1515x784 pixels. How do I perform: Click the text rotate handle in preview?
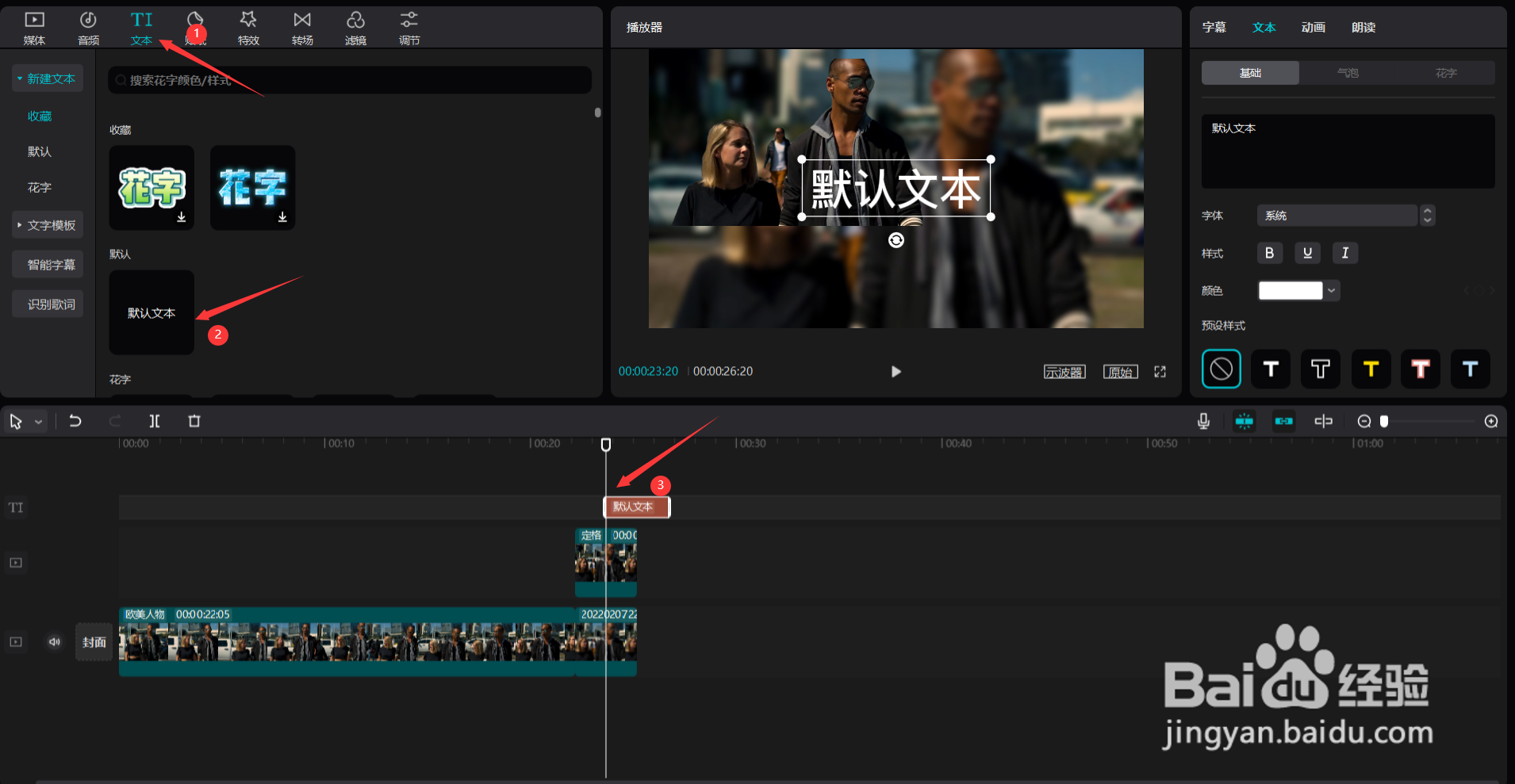[896, 240]
